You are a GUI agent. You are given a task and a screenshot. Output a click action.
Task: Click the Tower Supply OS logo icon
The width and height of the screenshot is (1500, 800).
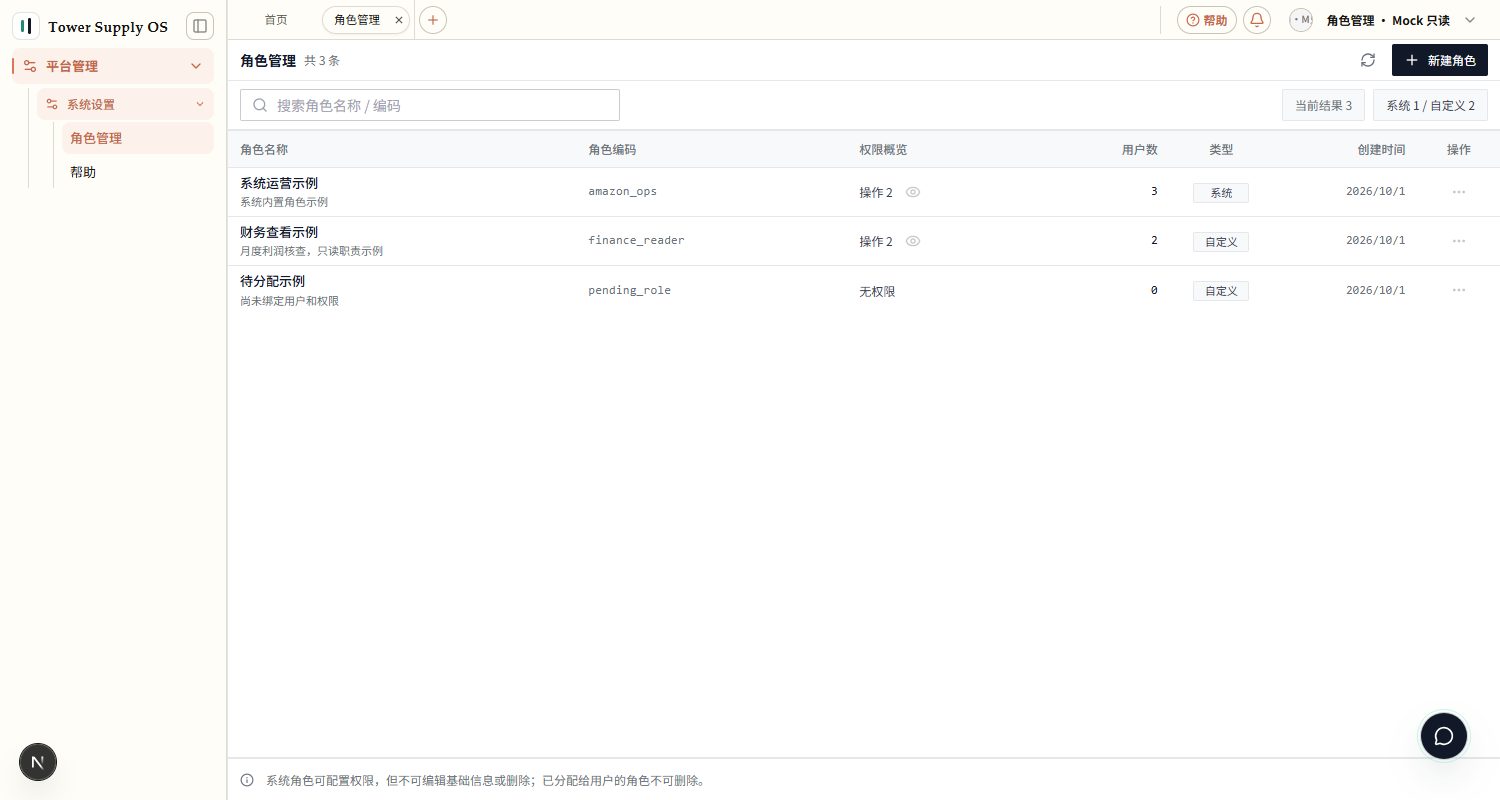(x=26, y=26)
